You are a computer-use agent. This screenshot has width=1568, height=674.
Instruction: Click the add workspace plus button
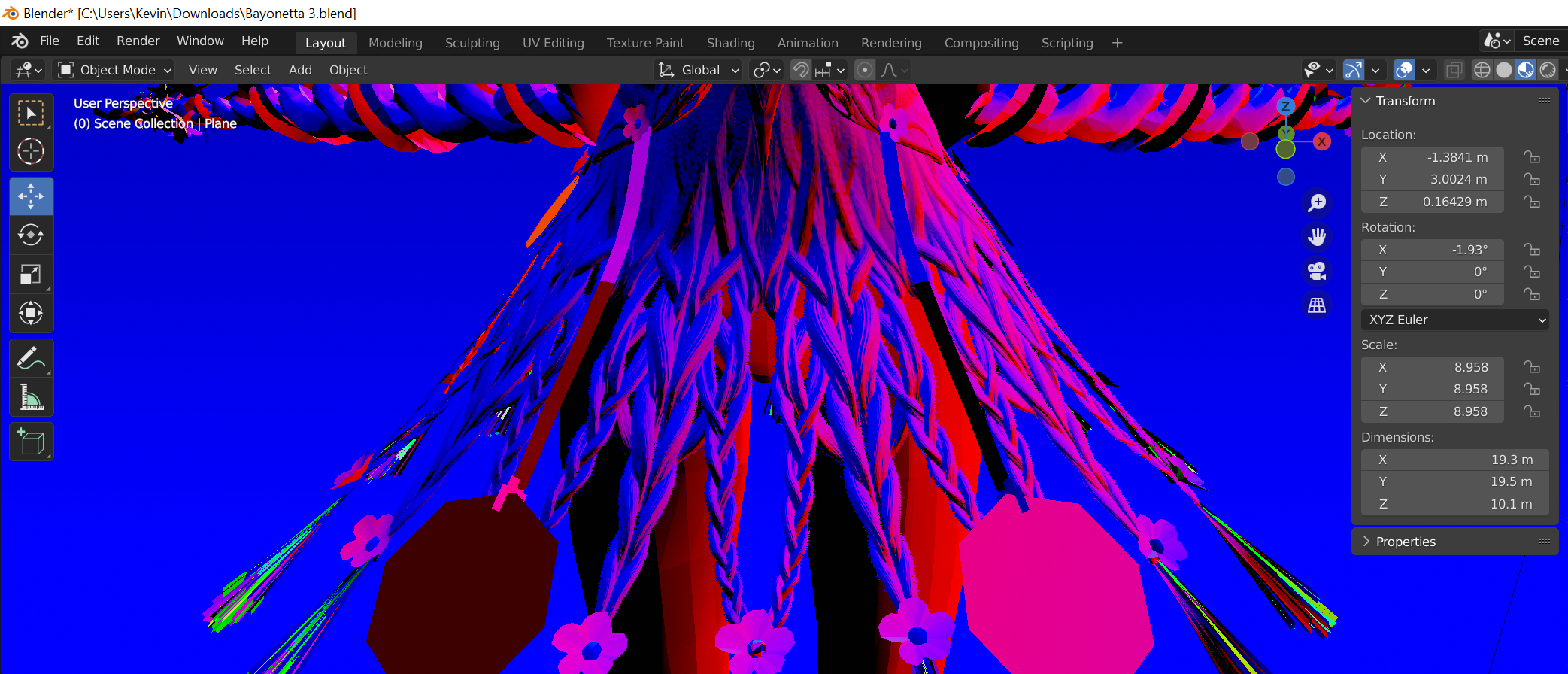(x=1117, y=43)
